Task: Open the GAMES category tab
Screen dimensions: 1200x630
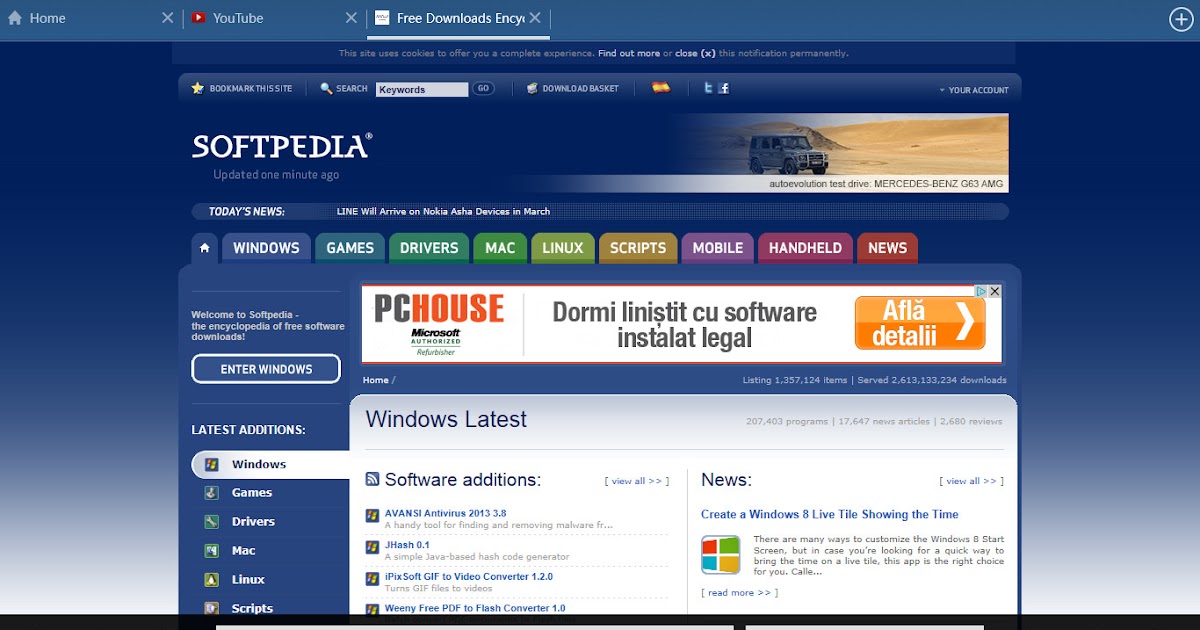Action: [x=350, y=248]
